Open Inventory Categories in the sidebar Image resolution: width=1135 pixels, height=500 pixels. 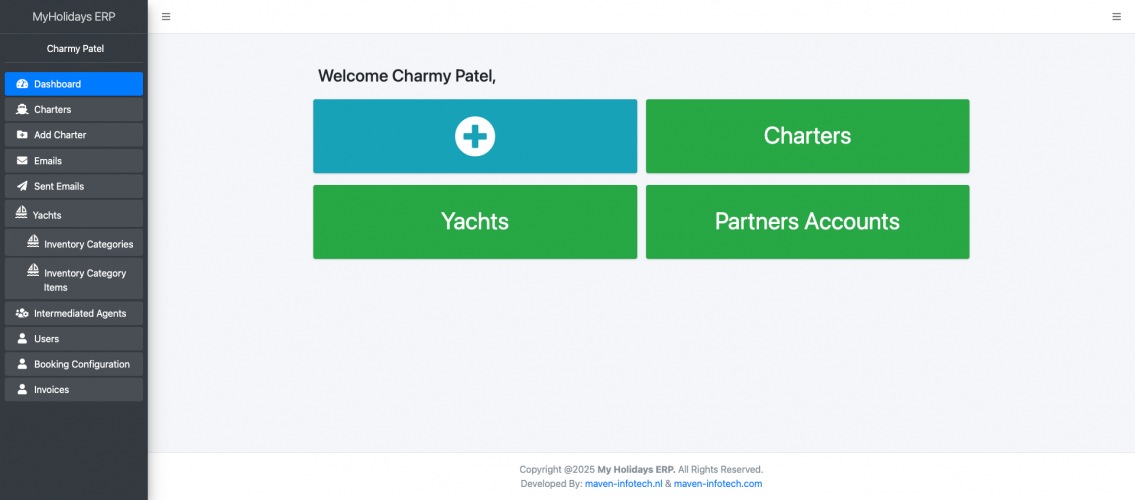(88, 244)
